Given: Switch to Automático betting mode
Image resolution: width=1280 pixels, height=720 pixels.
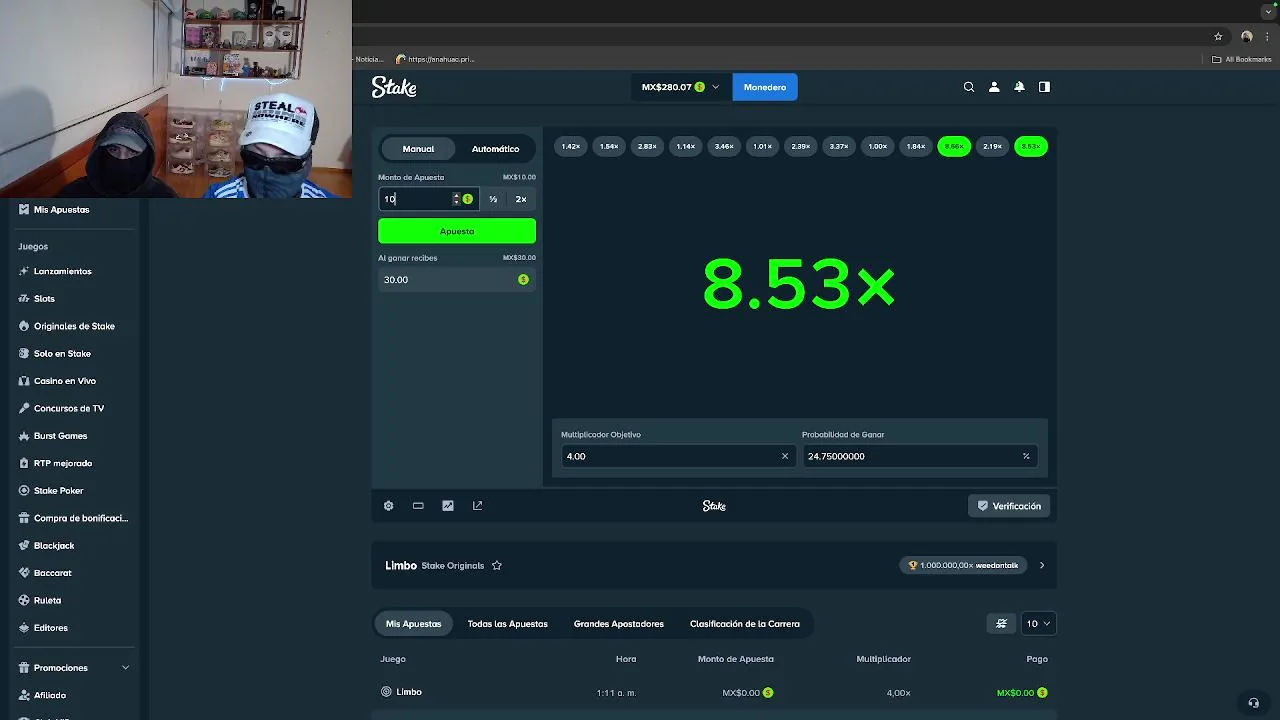Looking at the screenshot, I should coord(495,149).
